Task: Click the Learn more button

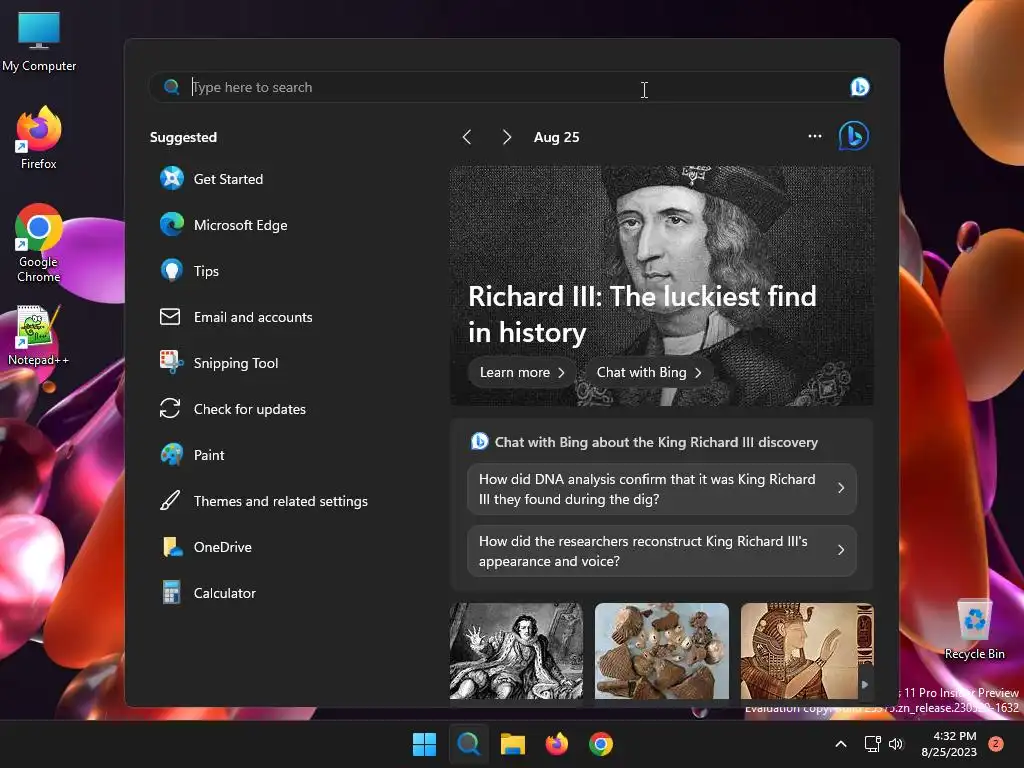Action: point(522,372)
